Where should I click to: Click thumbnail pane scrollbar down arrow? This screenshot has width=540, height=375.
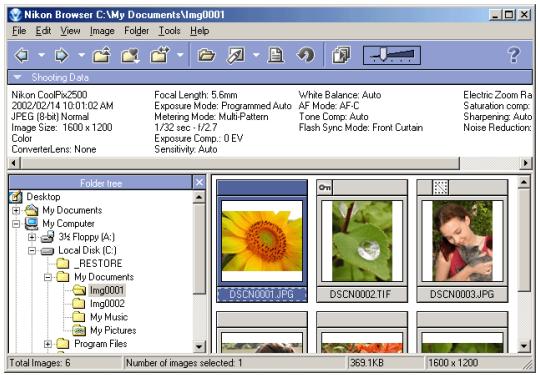pos(524,346)
